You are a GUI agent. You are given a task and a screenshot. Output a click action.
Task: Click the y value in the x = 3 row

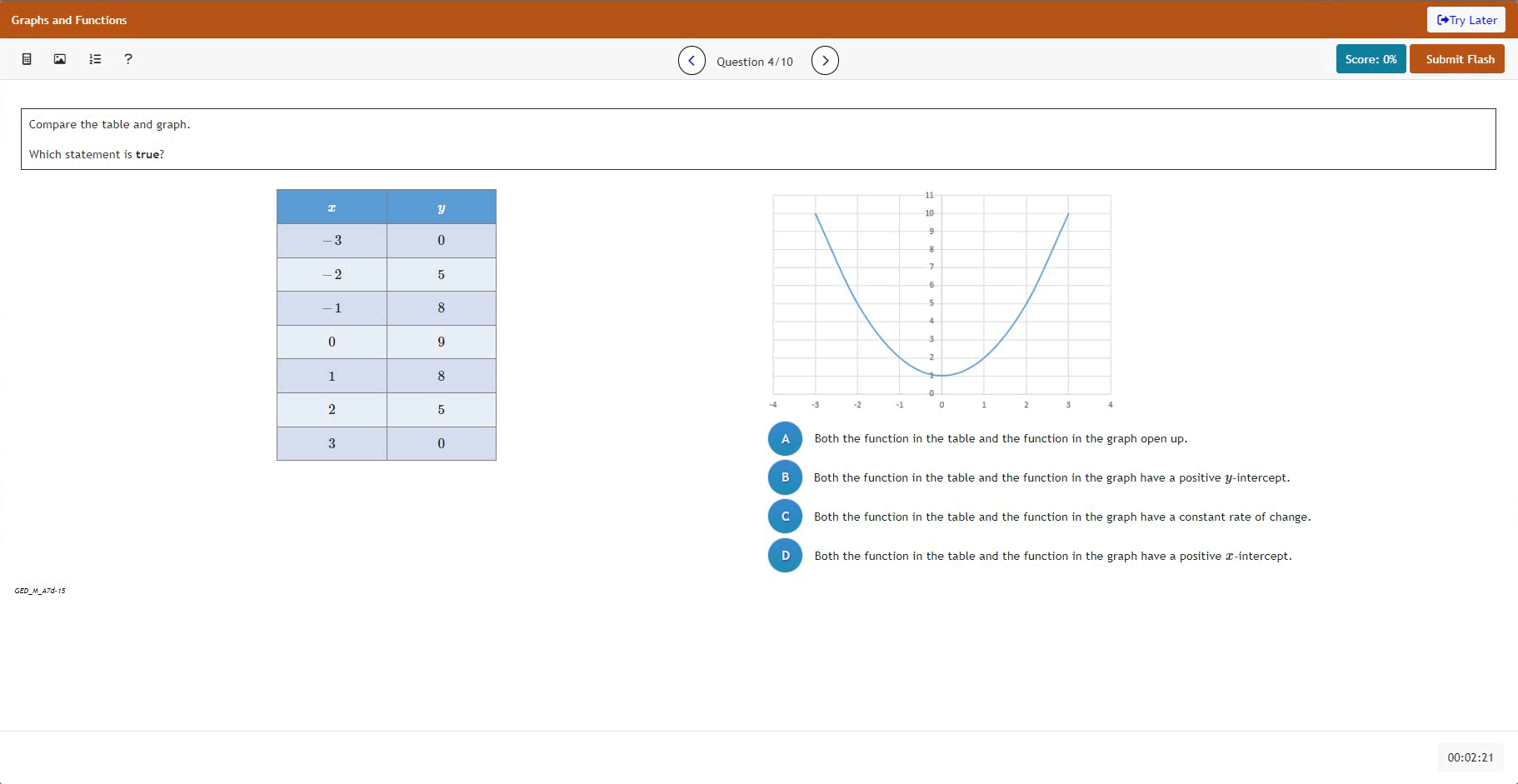pyautogui.click(x=442, y=444)
